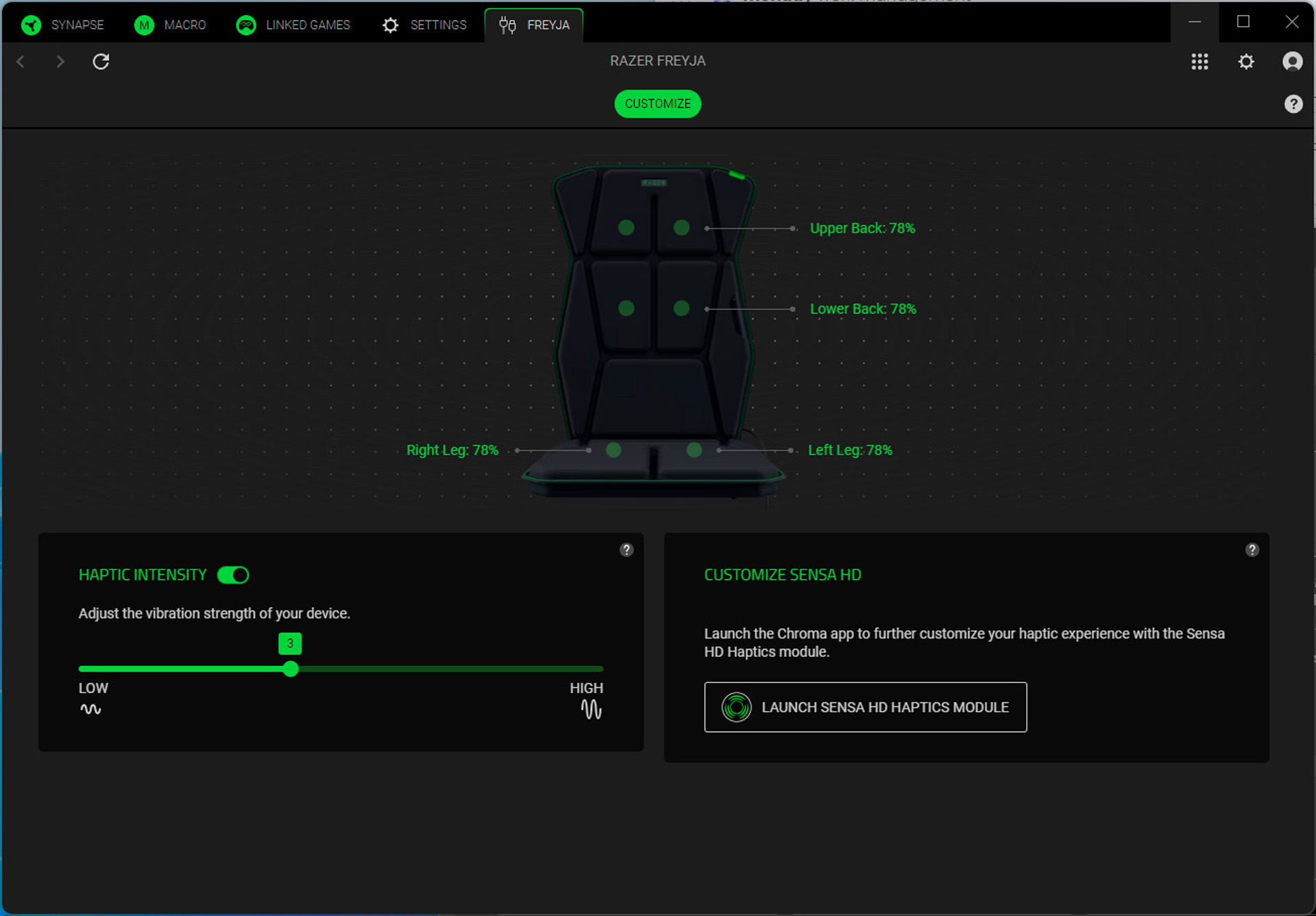Drag the Haptic Intensity slider to low
This screenshot has height=916, width=1316.
pos(80,669)
